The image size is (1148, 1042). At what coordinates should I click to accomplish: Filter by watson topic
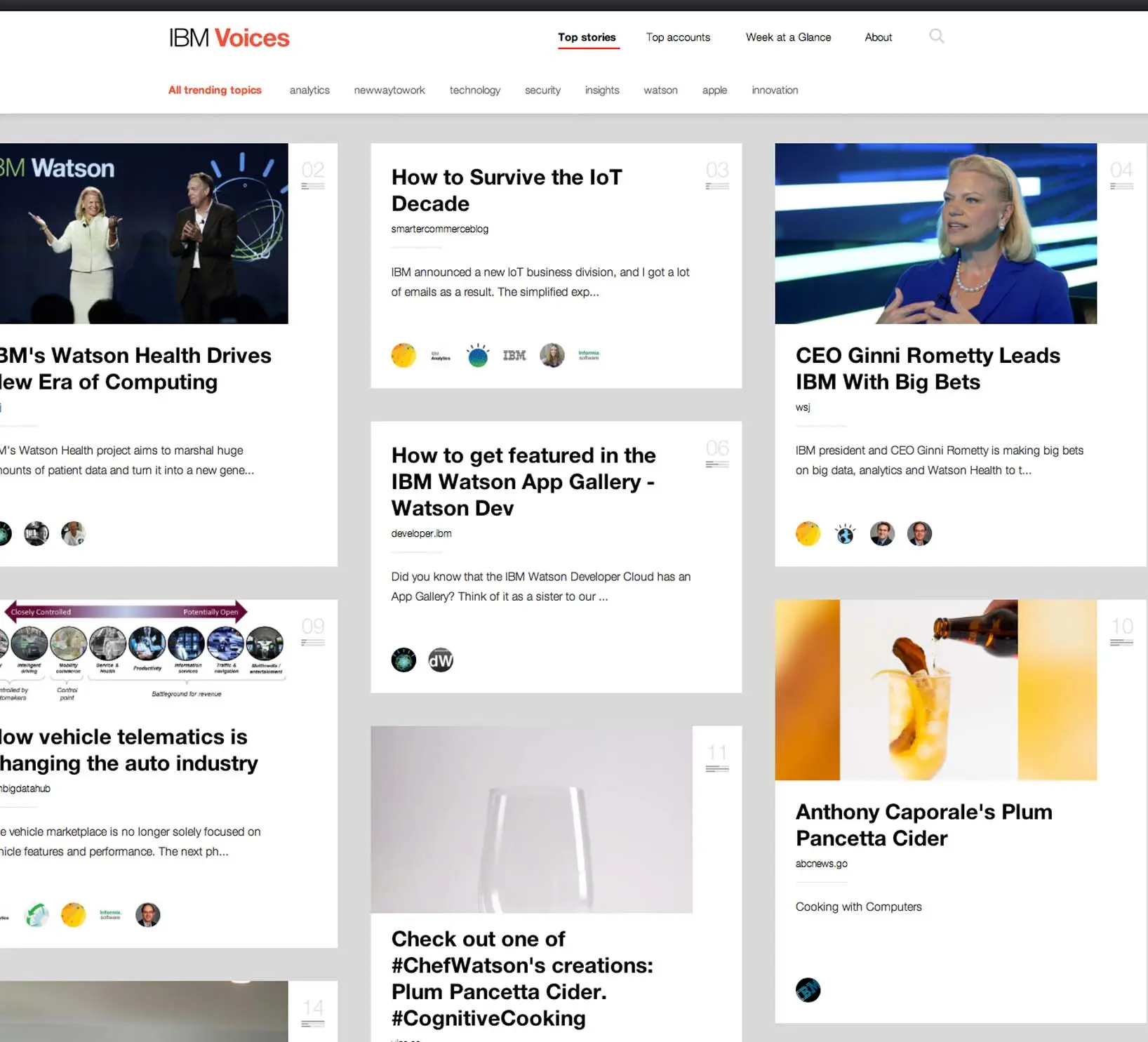pos(660,90)
